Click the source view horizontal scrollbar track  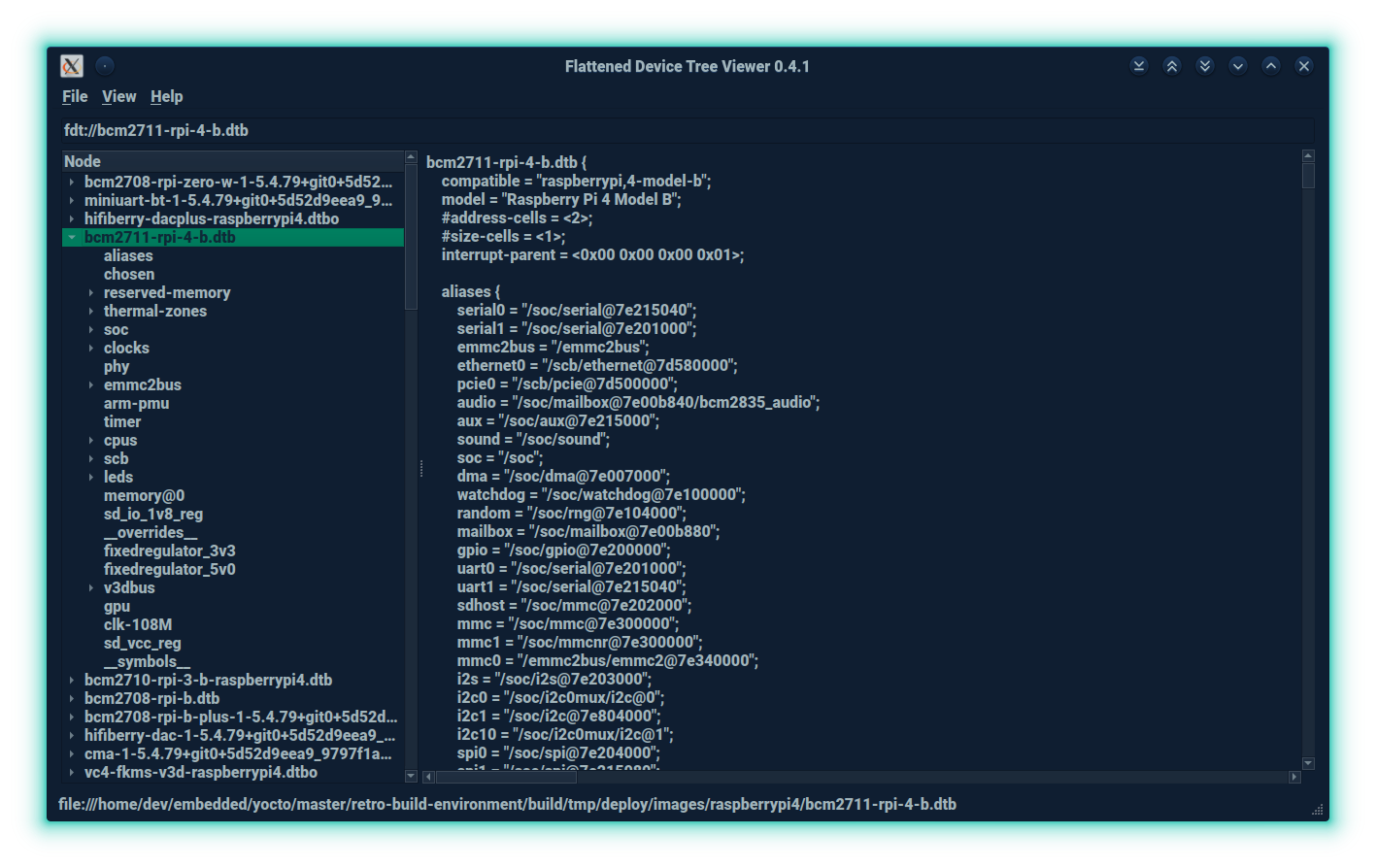click(861, 777)
